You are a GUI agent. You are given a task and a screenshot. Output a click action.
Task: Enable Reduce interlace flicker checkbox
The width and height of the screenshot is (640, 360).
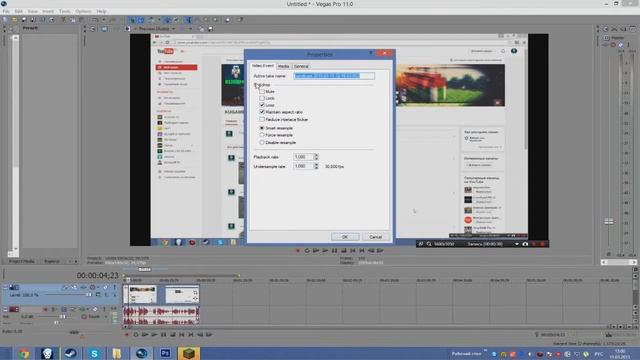pos(262,120)
